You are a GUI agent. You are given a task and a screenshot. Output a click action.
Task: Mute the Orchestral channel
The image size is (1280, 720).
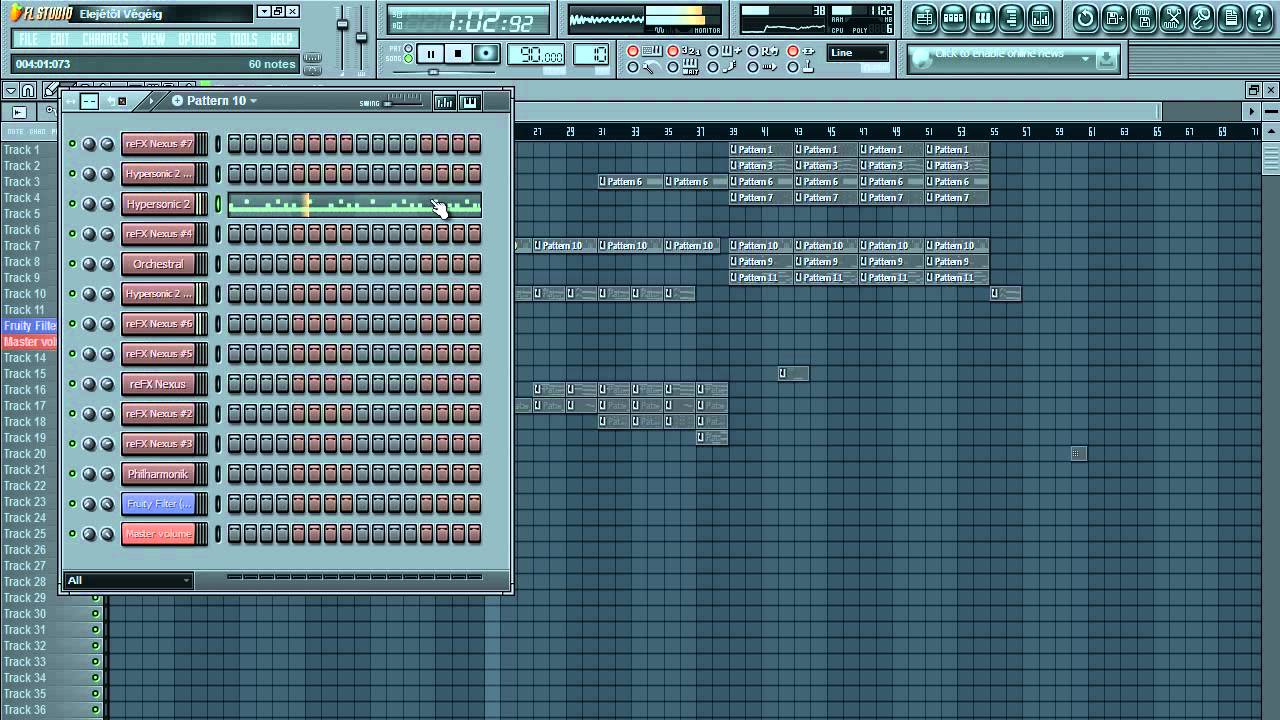tap(72, 264)
